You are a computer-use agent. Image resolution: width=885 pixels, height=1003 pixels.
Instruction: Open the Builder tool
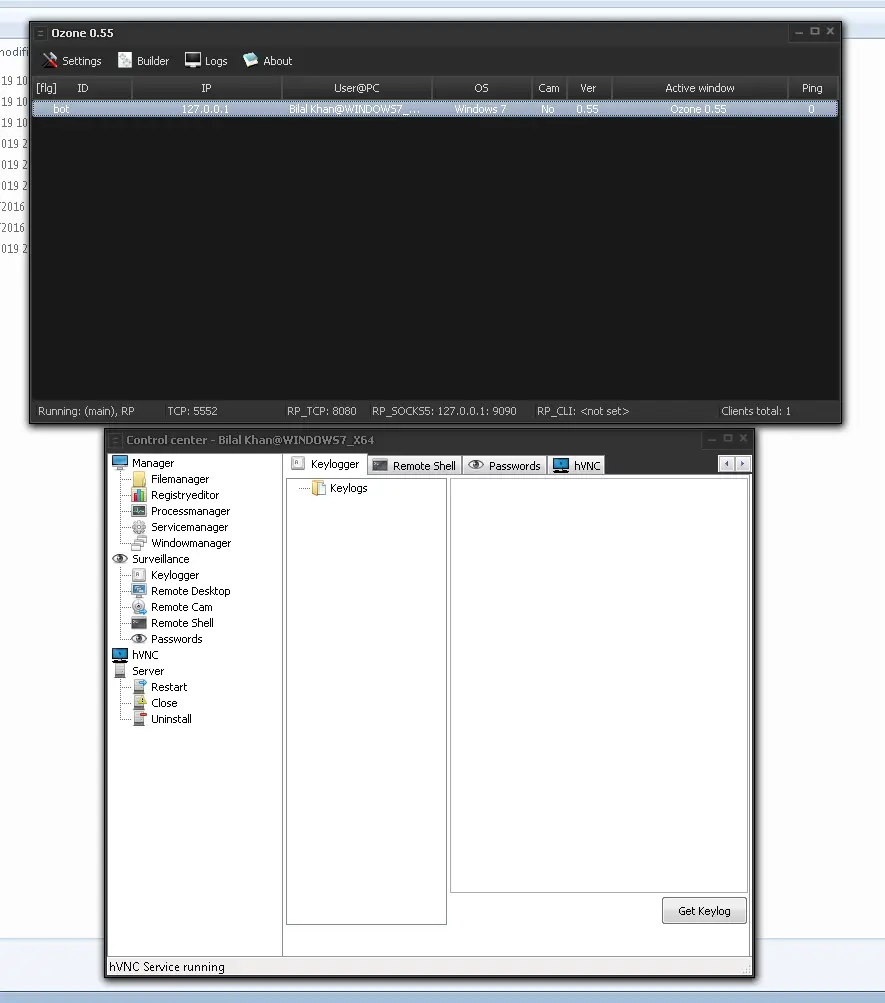144,61
